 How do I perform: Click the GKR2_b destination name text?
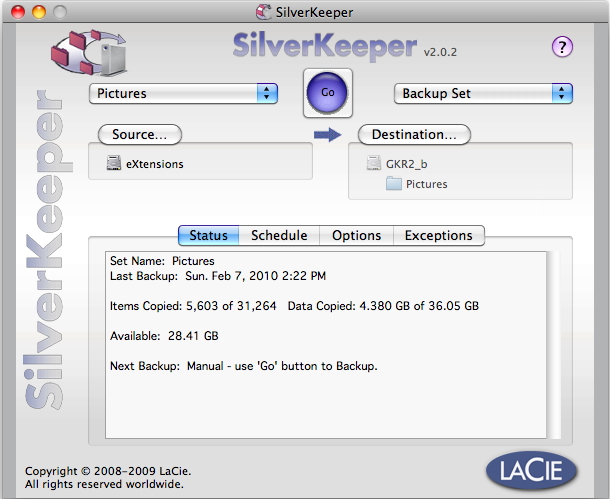point(407,164)
